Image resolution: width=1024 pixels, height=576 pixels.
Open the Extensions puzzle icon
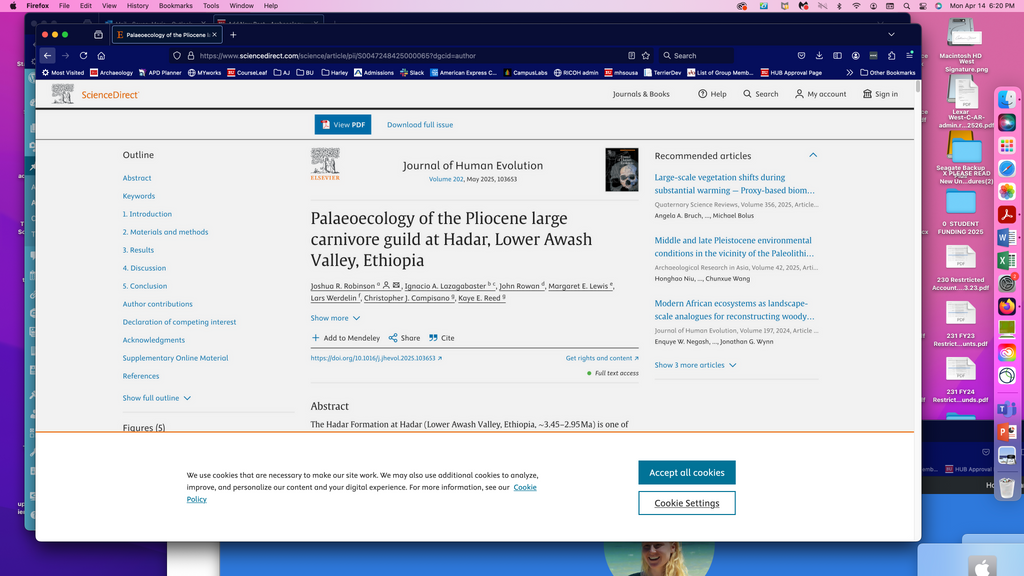coord(891,56)
